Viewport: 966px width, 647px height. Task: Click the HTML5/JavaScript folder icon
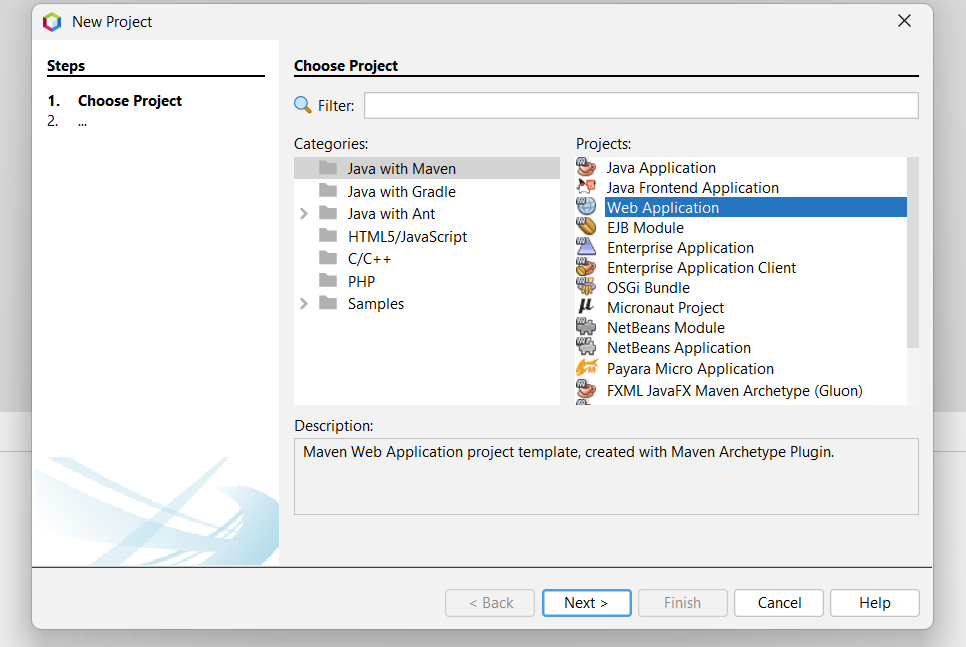[328, 235]
